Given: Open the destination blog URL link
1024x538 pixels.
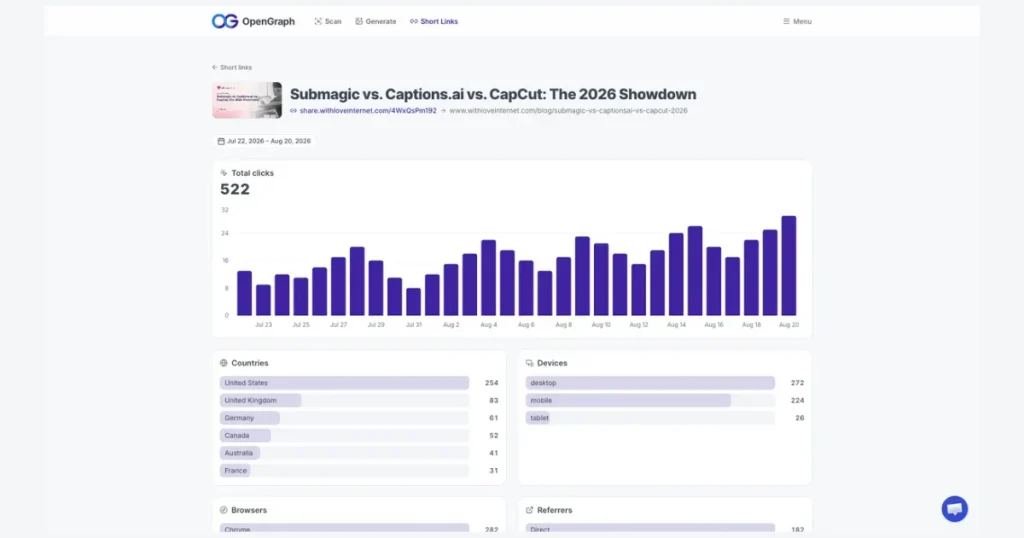Looking at the screenshot, I should click(x=568, y=111).
